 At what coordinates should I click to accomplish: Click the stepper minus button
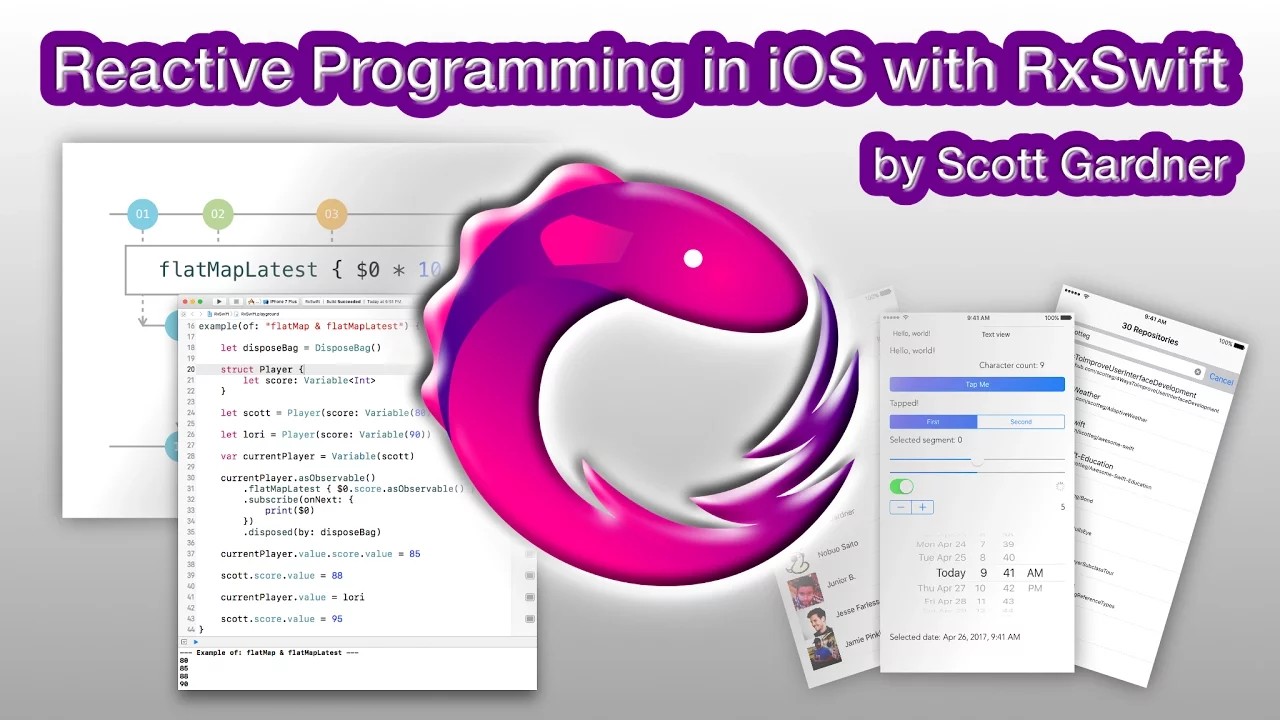901,507
